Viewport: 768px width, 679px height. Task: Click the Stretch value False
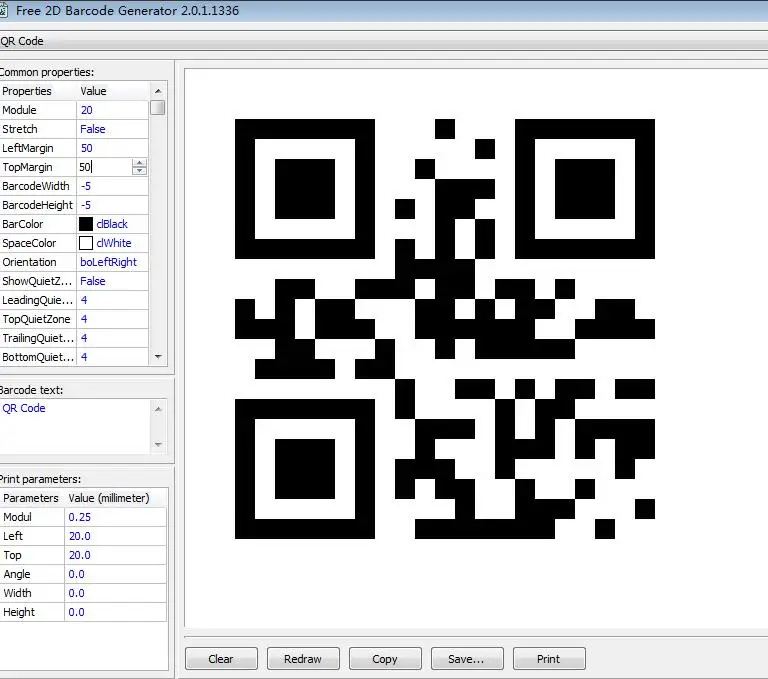click(x=93, y=129)
